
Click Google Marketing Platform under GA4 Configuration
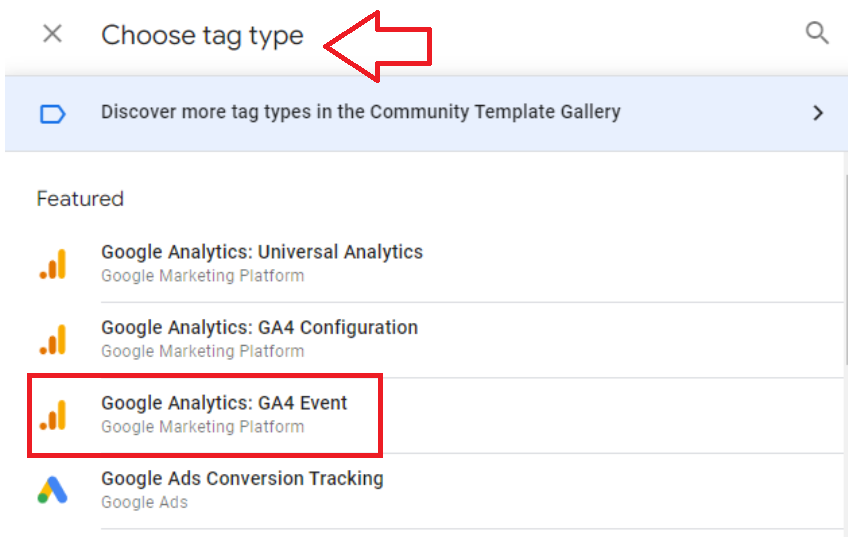tap(202, 351)
